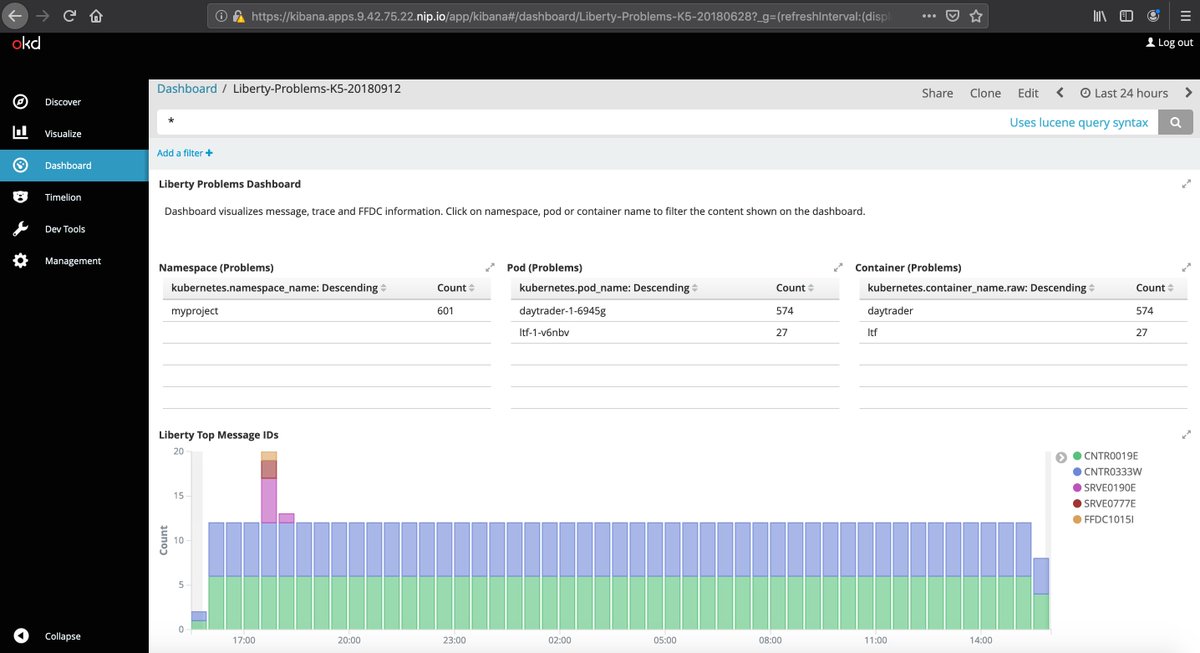Open Uses lucene query syntax link

(x=1079, y=122)
